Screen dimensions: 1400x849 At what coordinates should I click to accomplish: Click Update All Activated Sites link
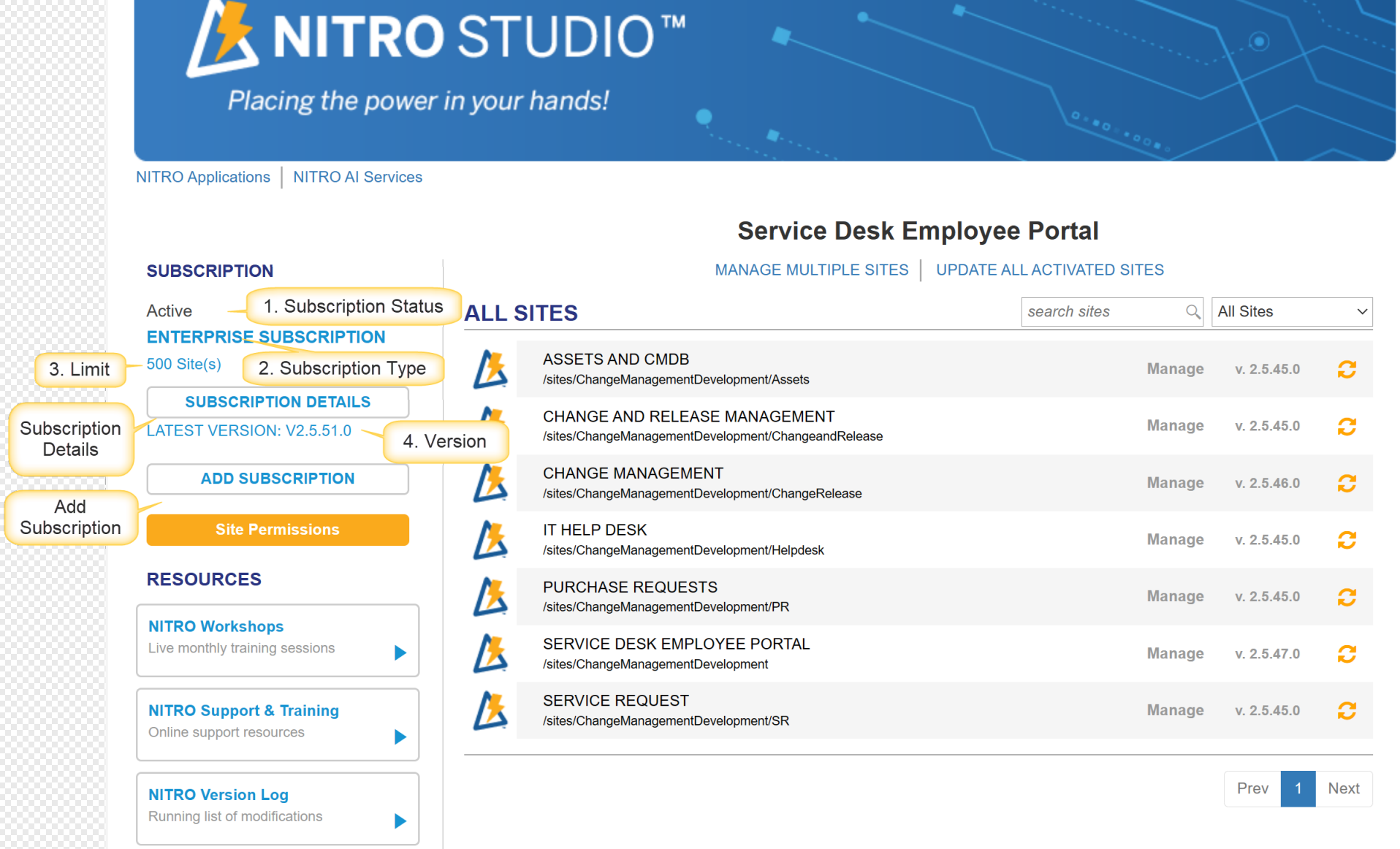[1049, 270]
